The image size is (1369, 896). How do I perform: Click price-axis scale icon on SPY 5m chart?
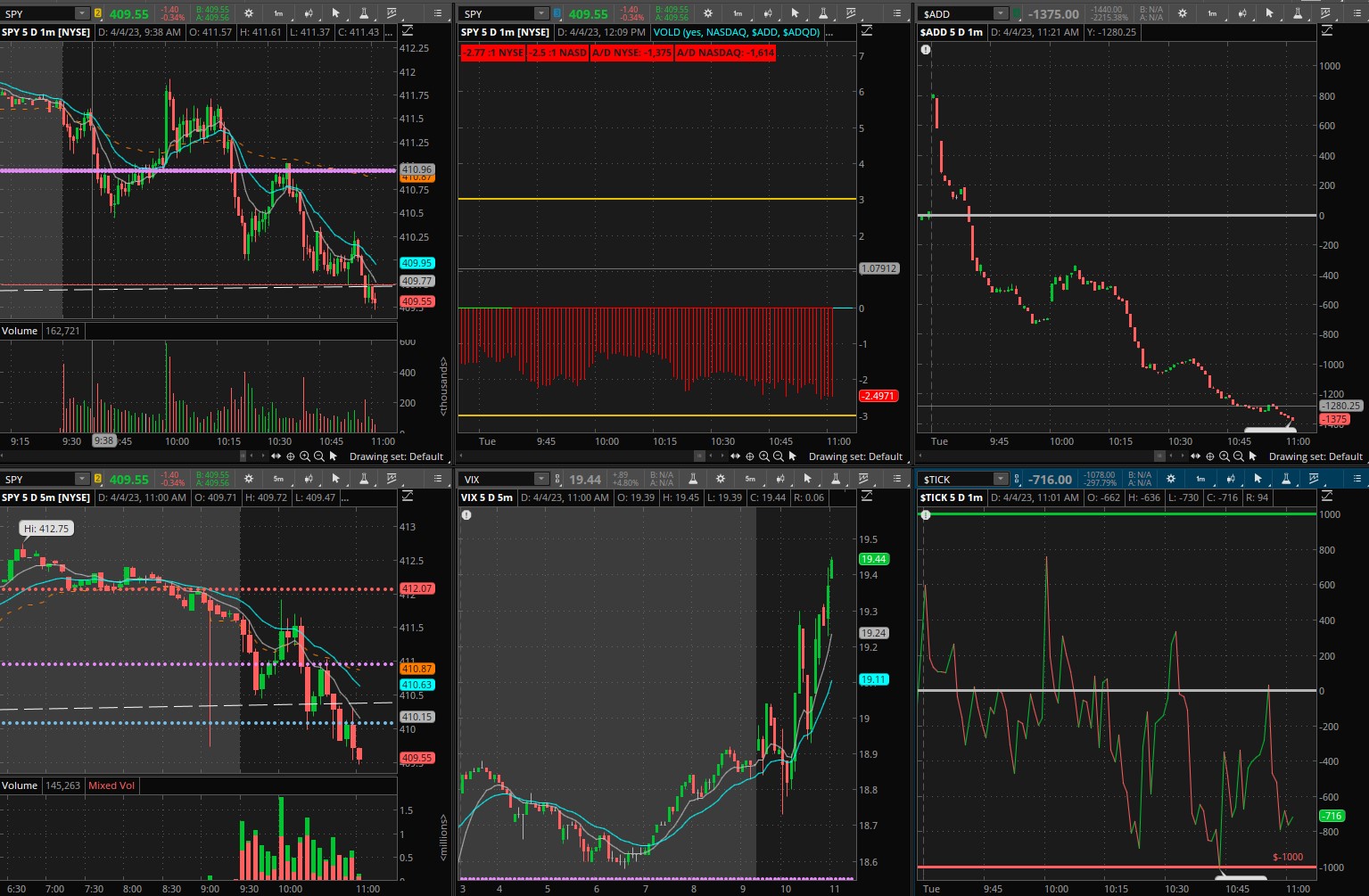[x=407, y=497]
